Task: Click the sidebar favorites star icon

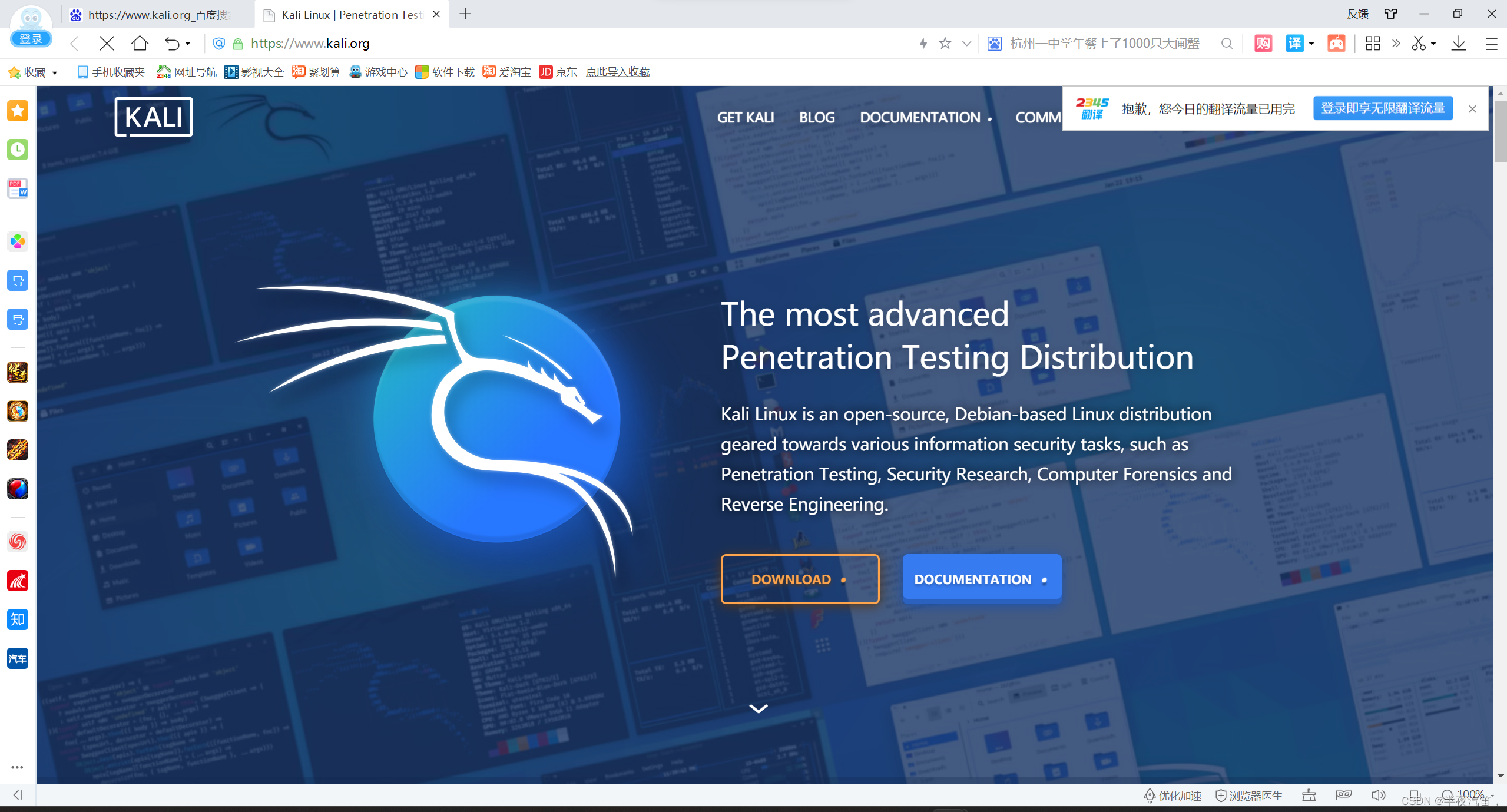Action: tap(18, 110)
